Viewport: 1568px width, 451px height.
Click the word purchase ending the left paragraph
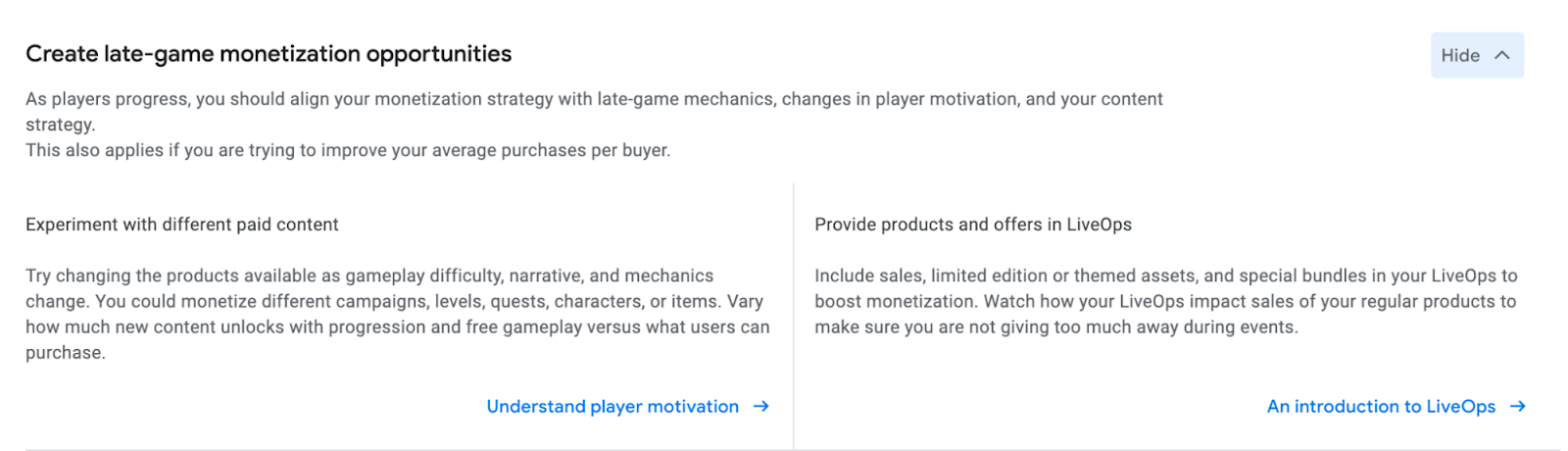64,353
